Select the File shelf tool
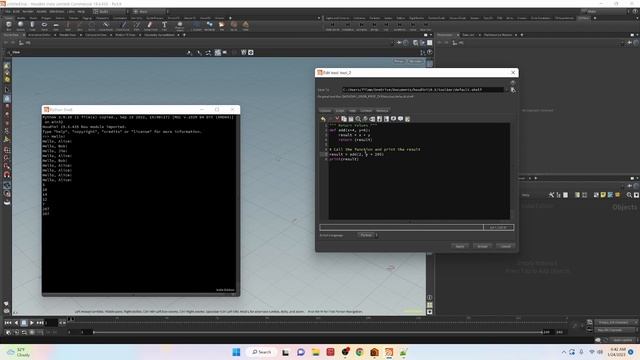The width and height of the screenshot is (640, 360). pos(222,26)
